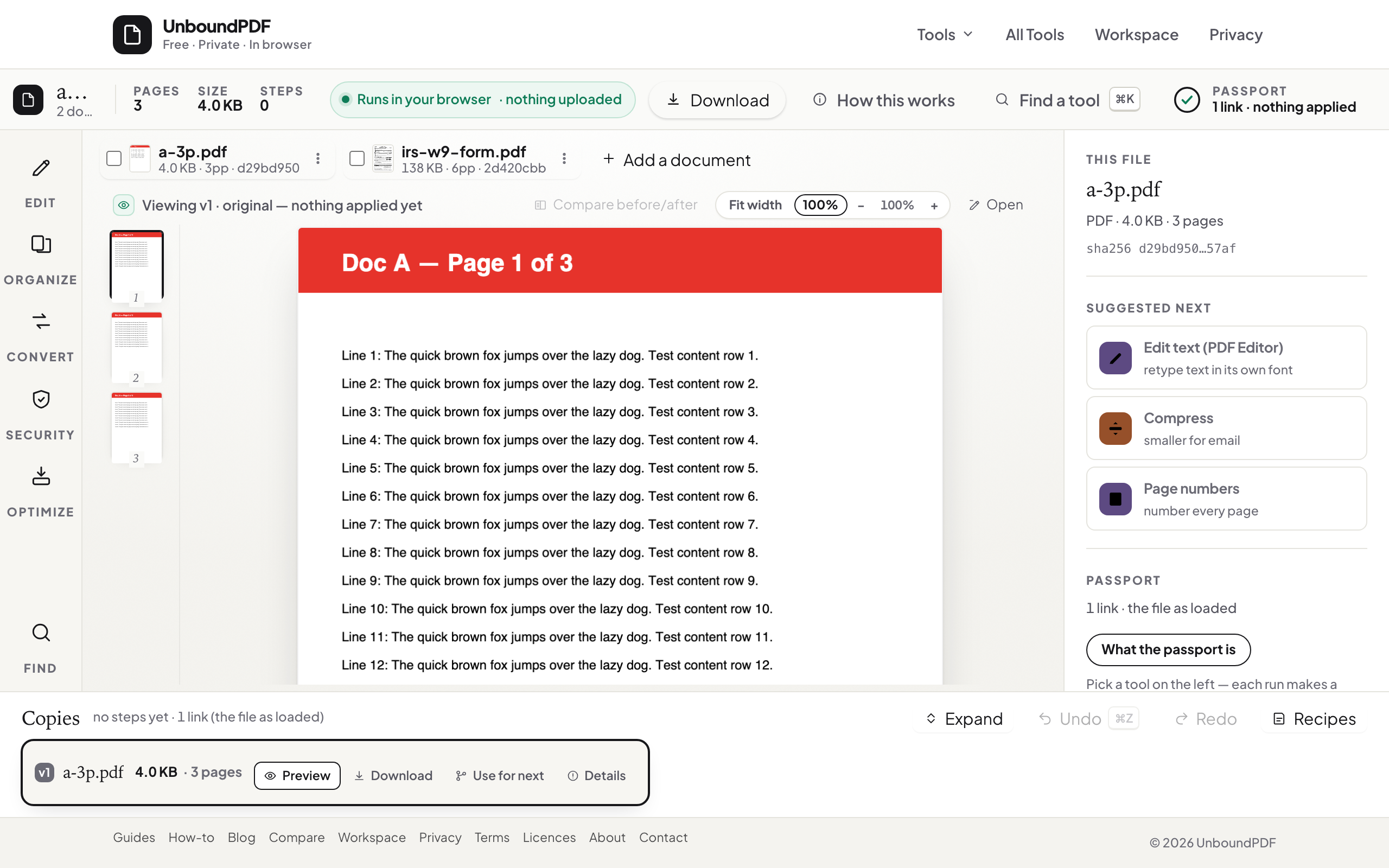
Task: Open Find a tool search
Action: pos(1068,100)
